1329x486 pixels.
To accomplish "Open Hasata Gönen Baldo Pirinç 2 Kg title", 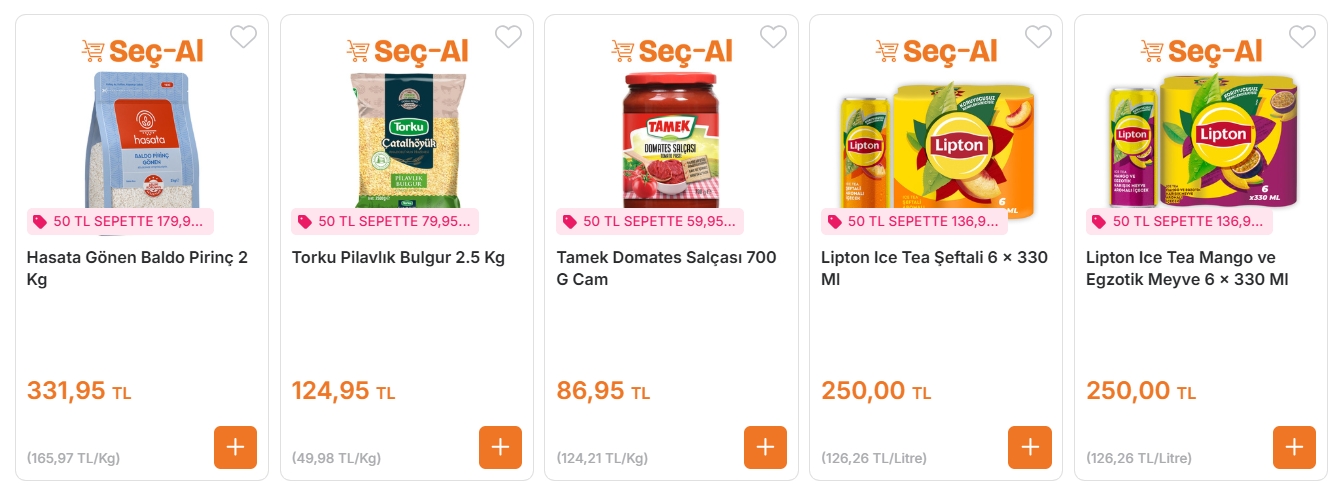I will coord(137,268).
